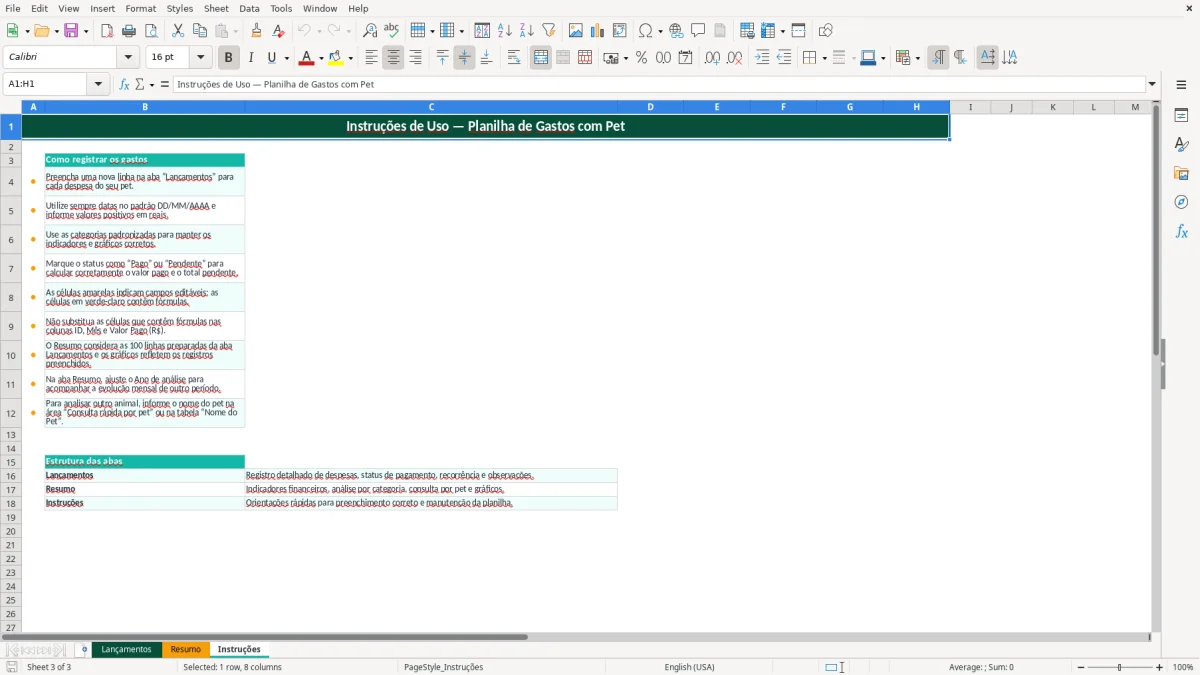Open the Font Name dropdown
This screenshot has width=1200, height=675.
click(x=130, y=58)
